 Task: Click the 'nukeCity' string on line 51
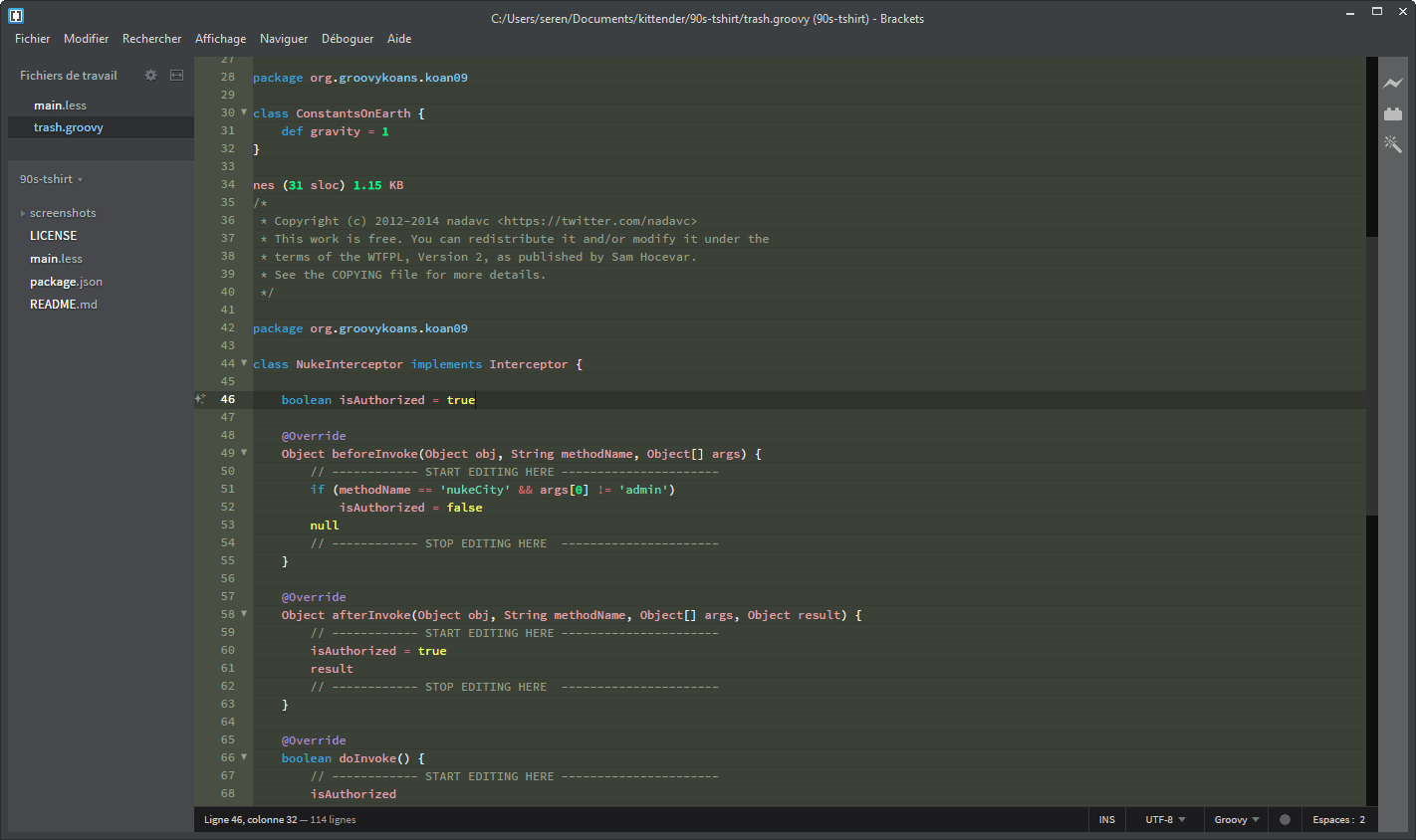click(475, 489)
